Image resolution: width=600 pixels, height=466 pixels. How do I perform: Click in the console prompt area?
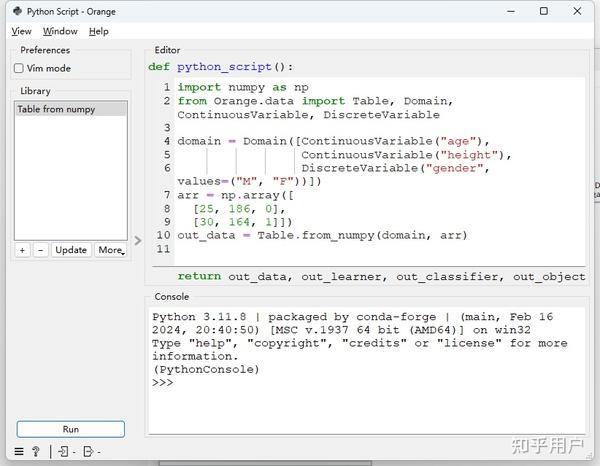(367, 383)
